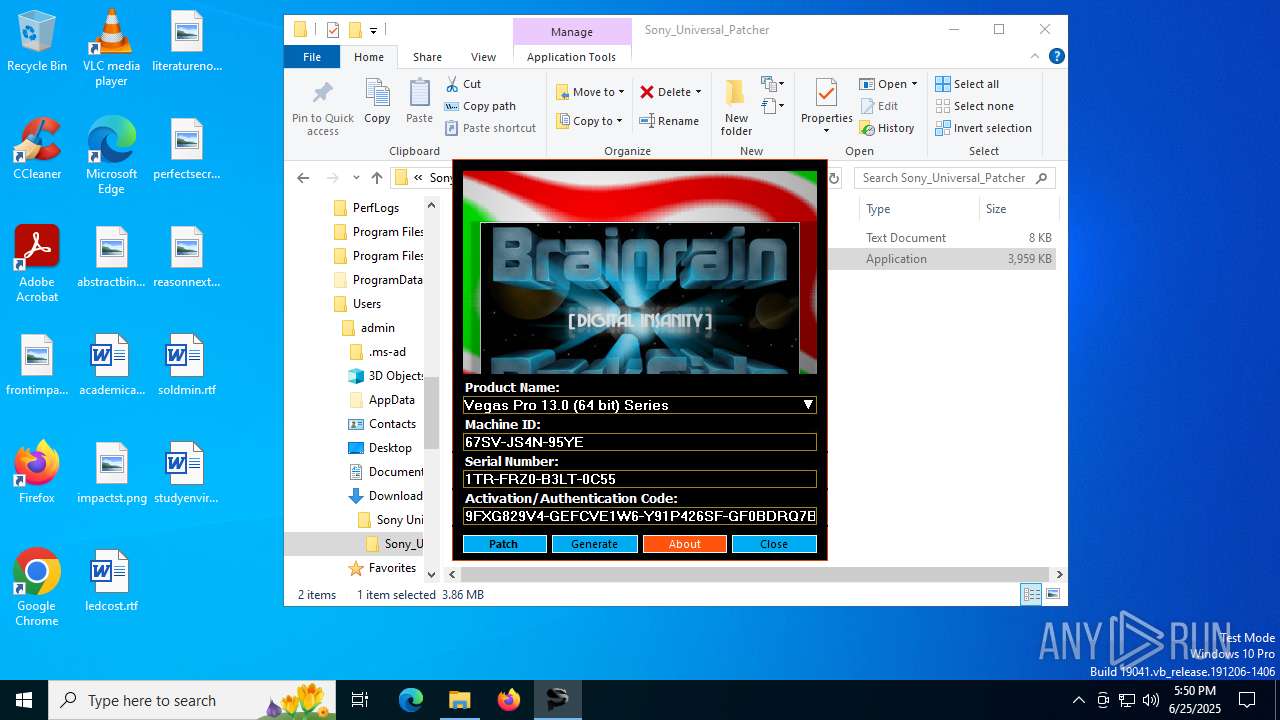Click the Generate button in the keygen

point(594,544)
